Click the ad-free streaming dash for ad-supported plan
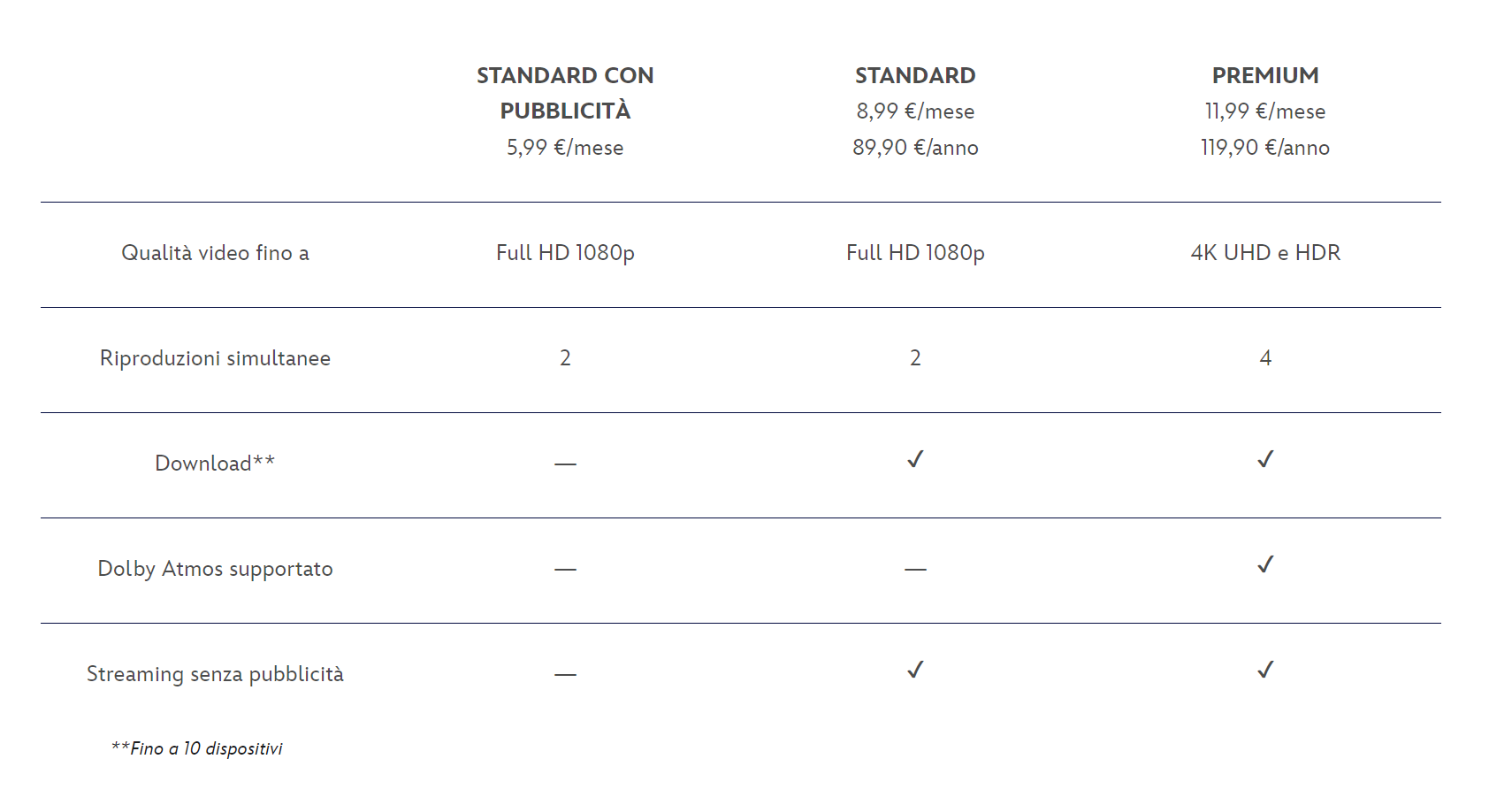Screen dimensions: 1512x805 565,674
